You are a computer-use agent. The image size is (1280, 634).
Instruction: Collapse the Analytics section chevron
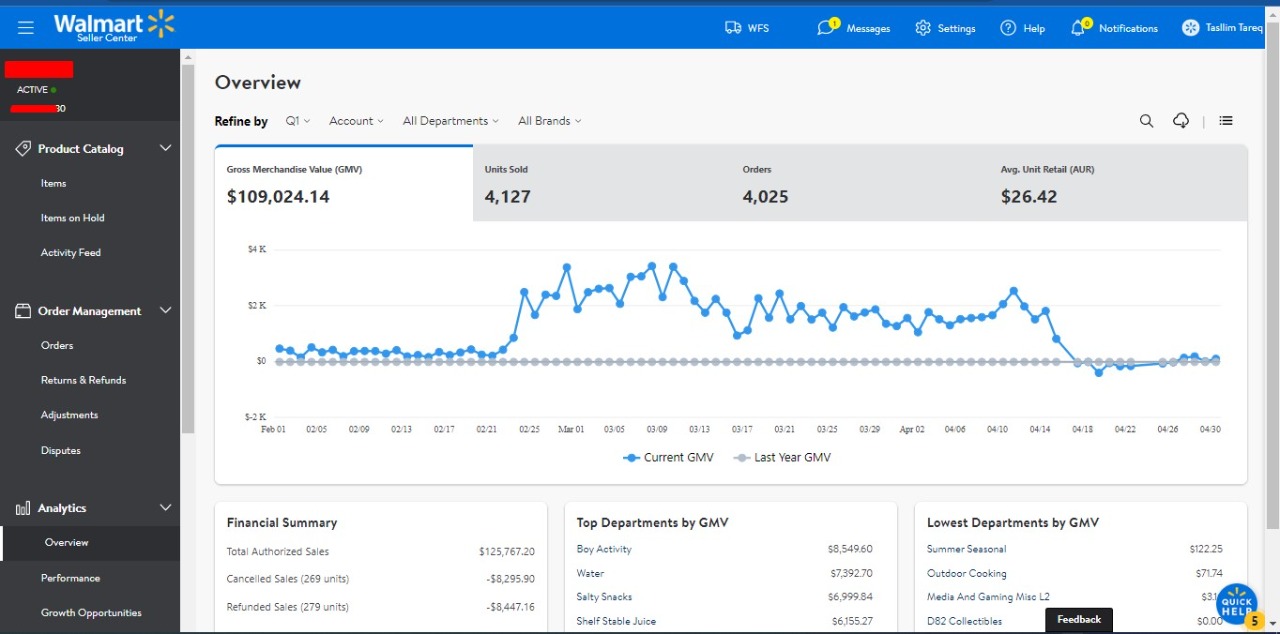coord(166,508)
